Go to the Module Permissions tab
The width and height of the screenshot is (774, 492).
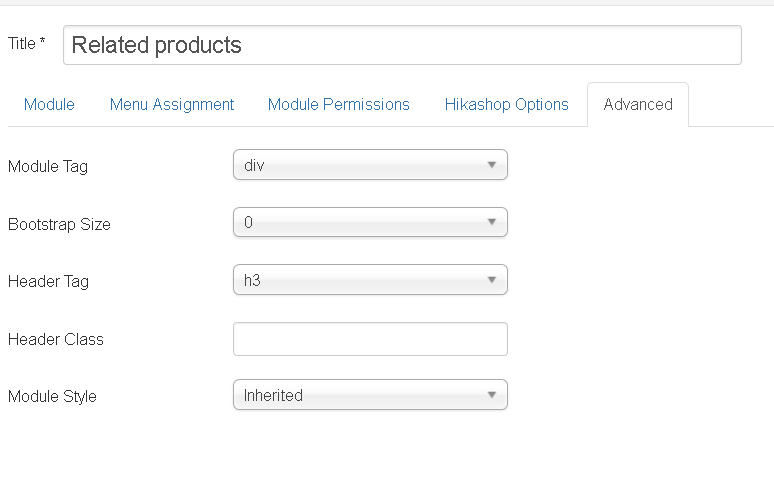pos(339,104)
